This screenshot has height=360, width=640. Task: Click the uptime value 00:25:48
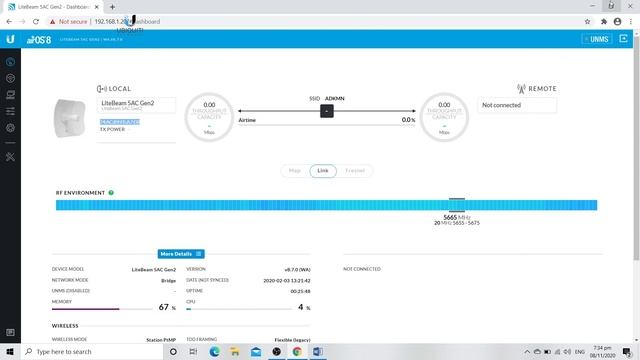[300, 291]
